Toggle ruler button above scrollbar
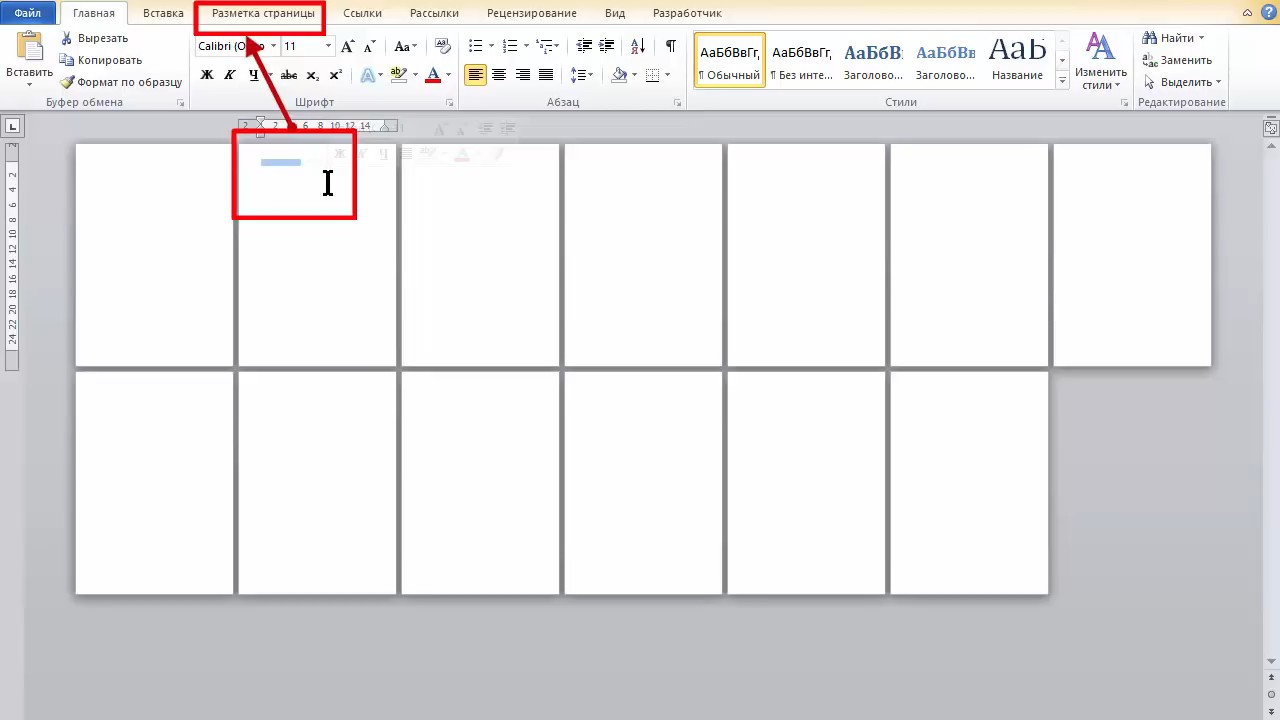 pyautogui.click(x=1271, y=128)
